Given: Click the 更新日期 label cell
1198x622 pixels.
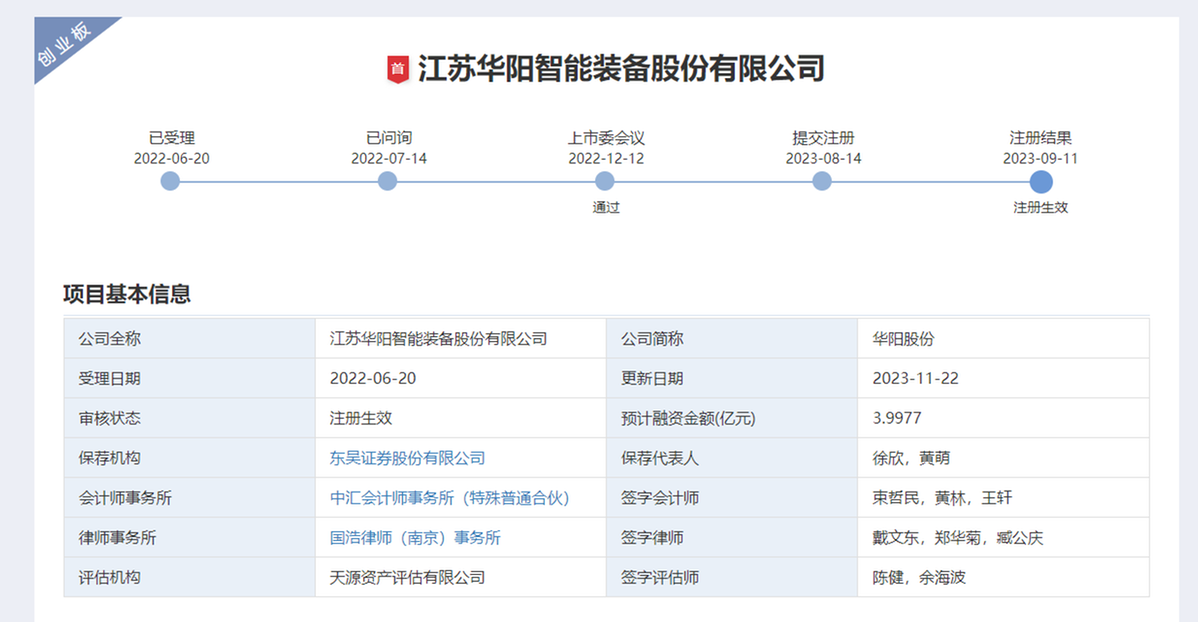Looking at the screenshot, I should coord(732,378).
